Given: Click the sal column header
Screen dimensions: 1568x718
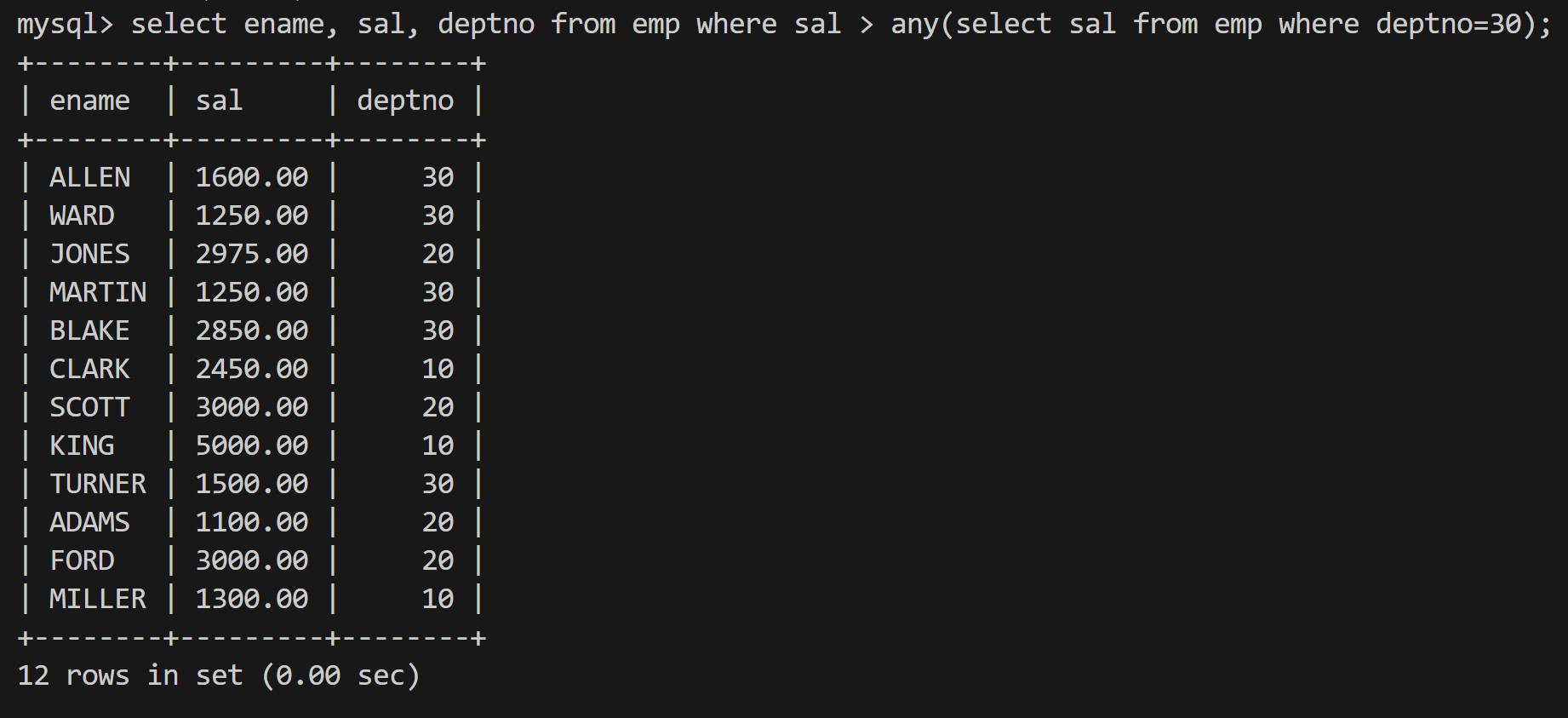Looking at the screenshot, I should pyautogui.click(x=219, y=101).
